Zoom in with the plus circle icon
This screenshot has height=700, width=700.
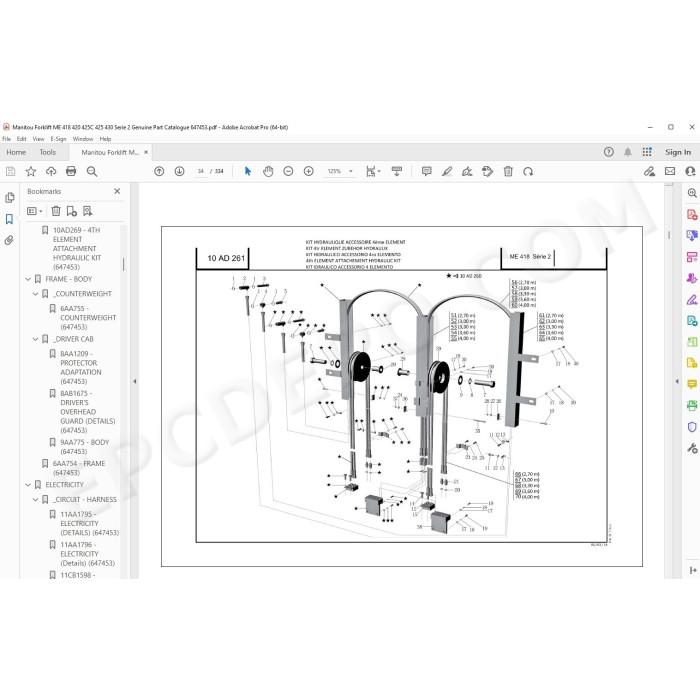coord(308,171)
